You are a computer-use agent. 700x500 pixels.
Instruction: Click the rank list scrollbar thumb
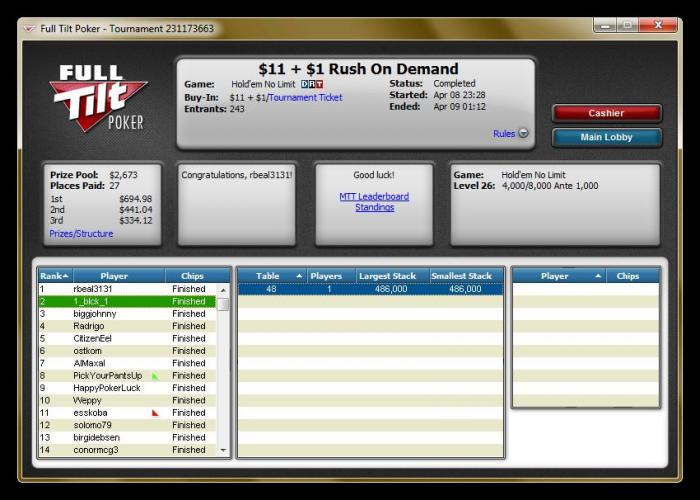click(223, 304)
